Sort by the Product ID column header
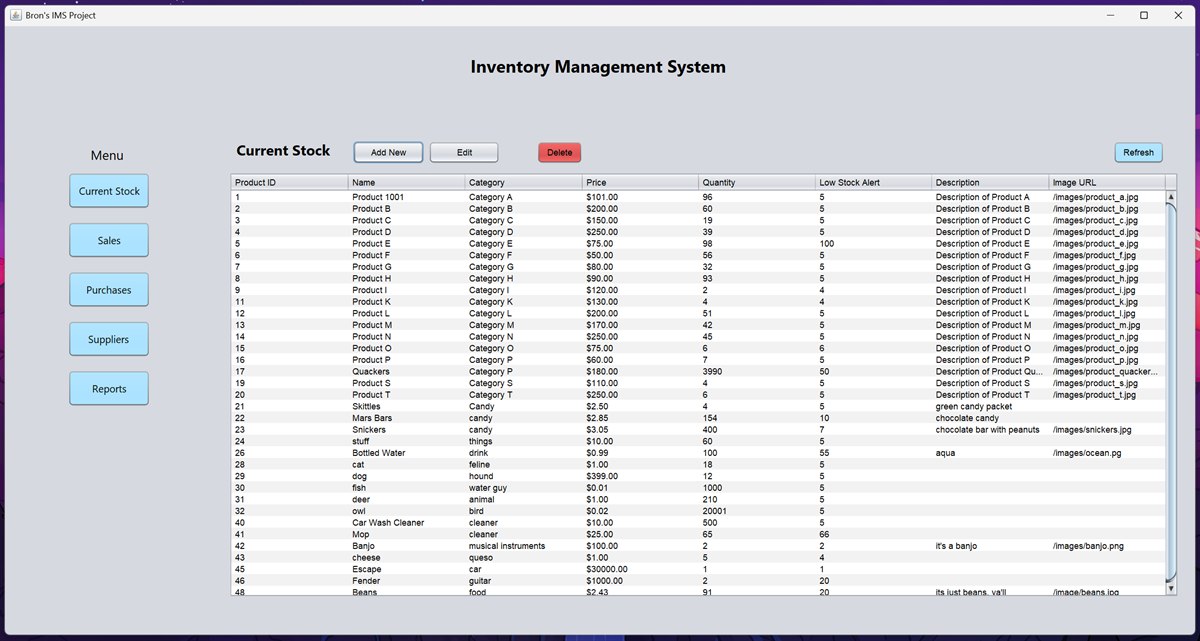Viewport: 1200px width, 641px height. click(x=289, y=182)
